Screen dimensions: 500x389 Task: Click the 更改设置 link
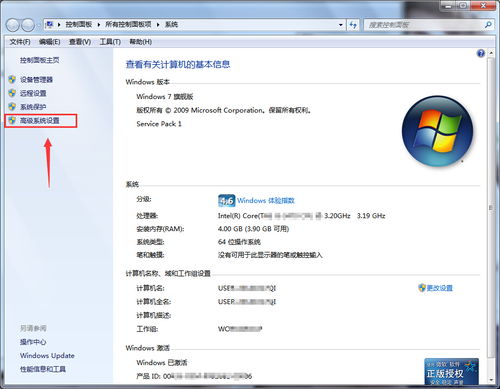(440, 288)
